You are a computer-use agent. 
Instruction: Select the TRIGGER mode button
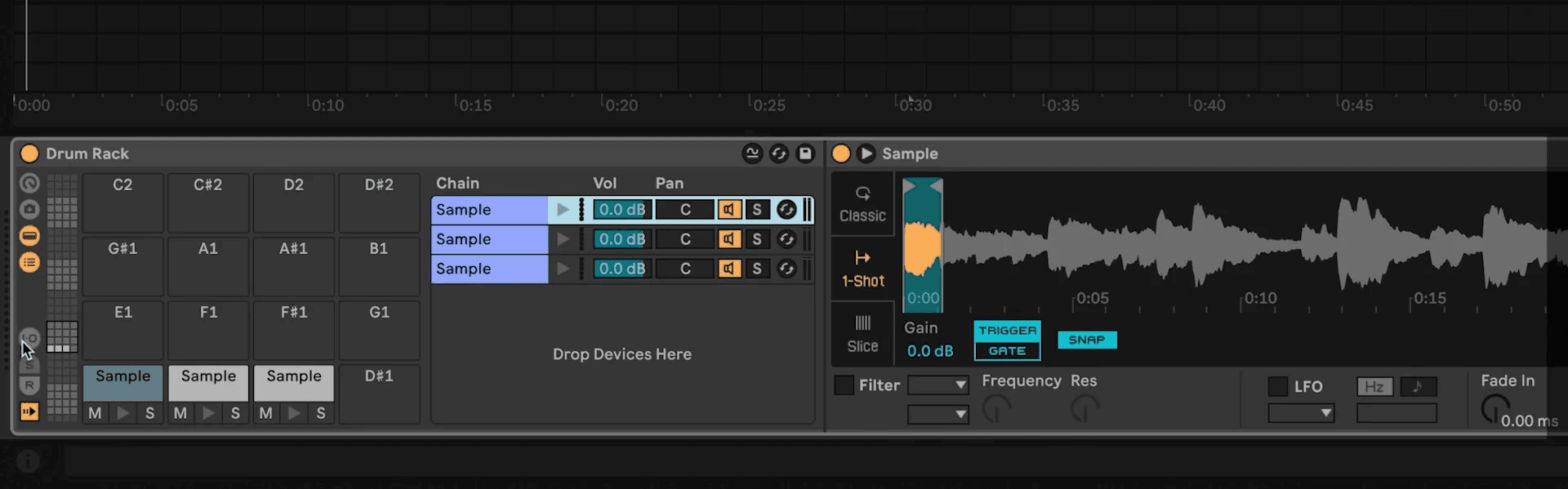(1007, 331)
